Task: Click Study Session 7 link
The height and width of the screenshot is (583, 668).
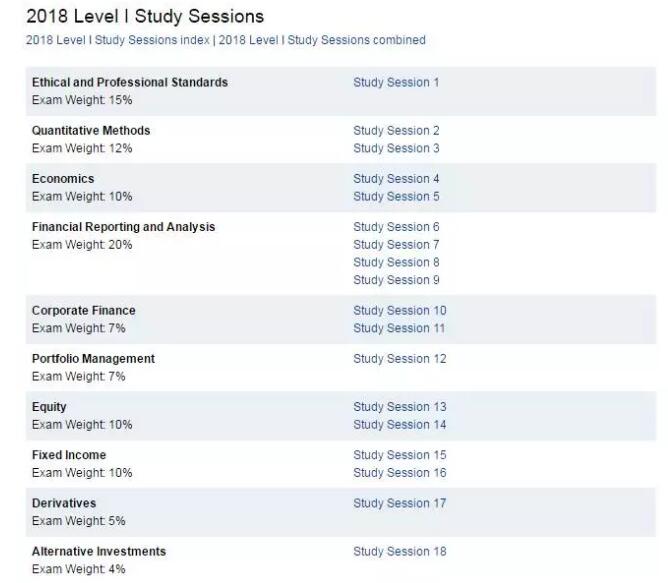Action: point(396,245)
